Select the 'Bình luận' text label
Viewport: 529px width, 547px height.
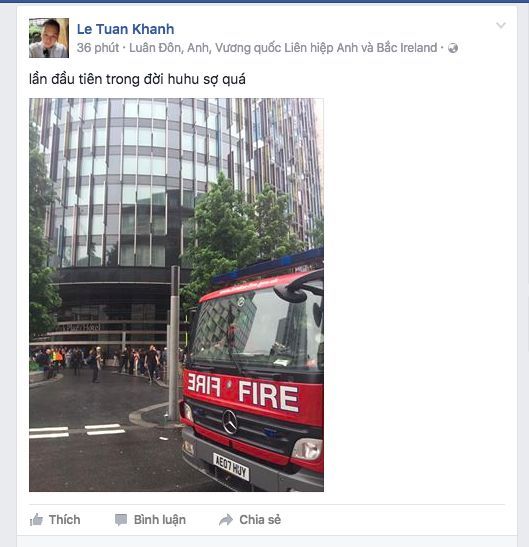point(160,520)
